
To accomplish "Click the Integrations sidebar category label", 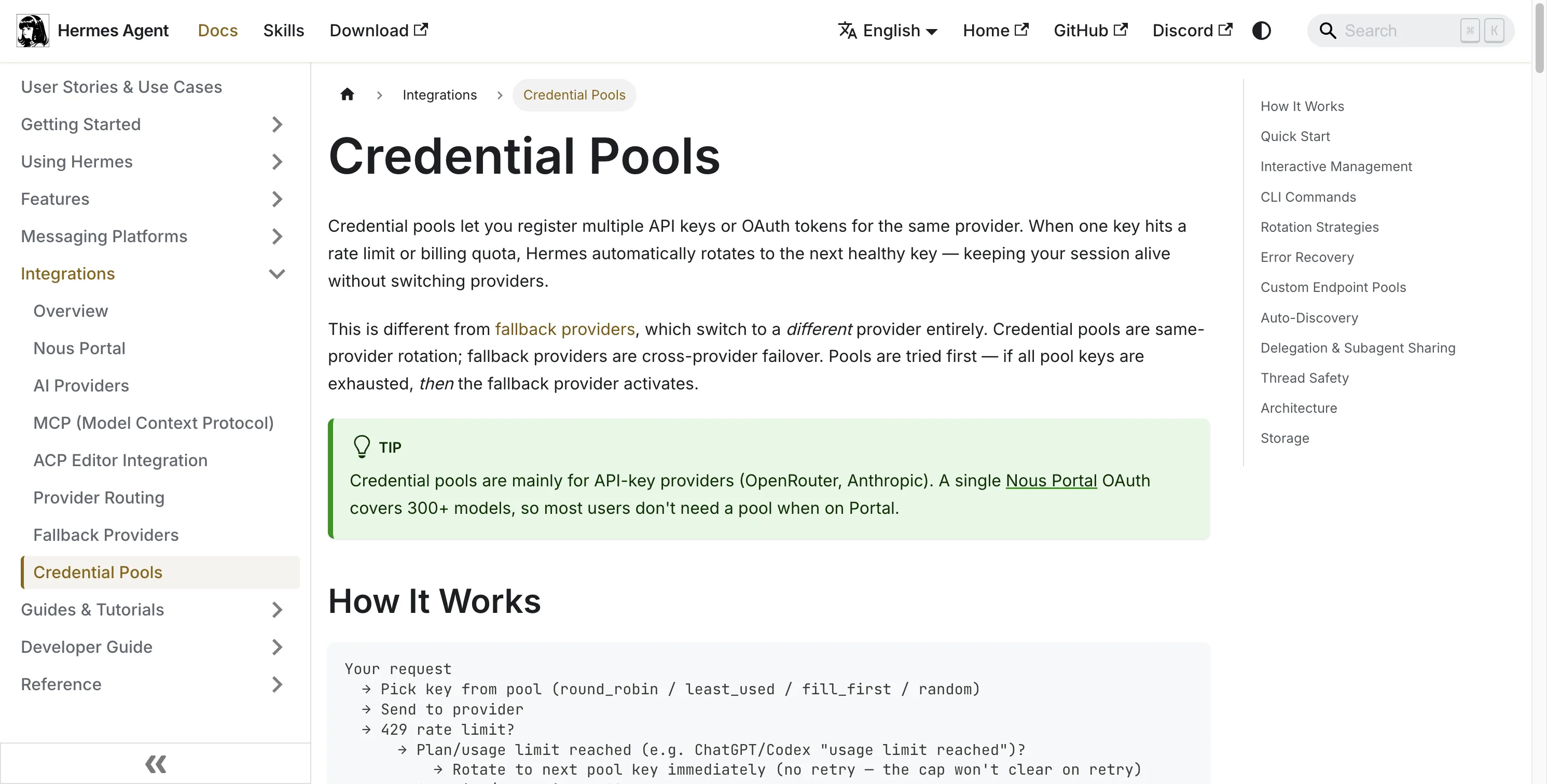I will [67, 274].
